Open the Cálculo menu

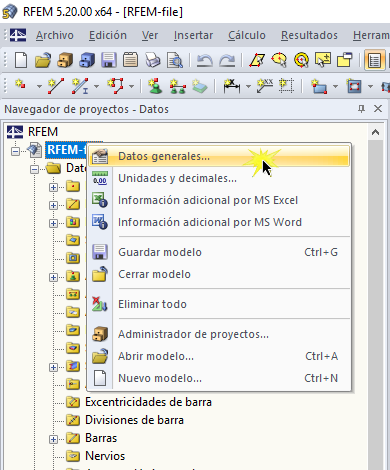pyautogui.click(x=247, y=35)
